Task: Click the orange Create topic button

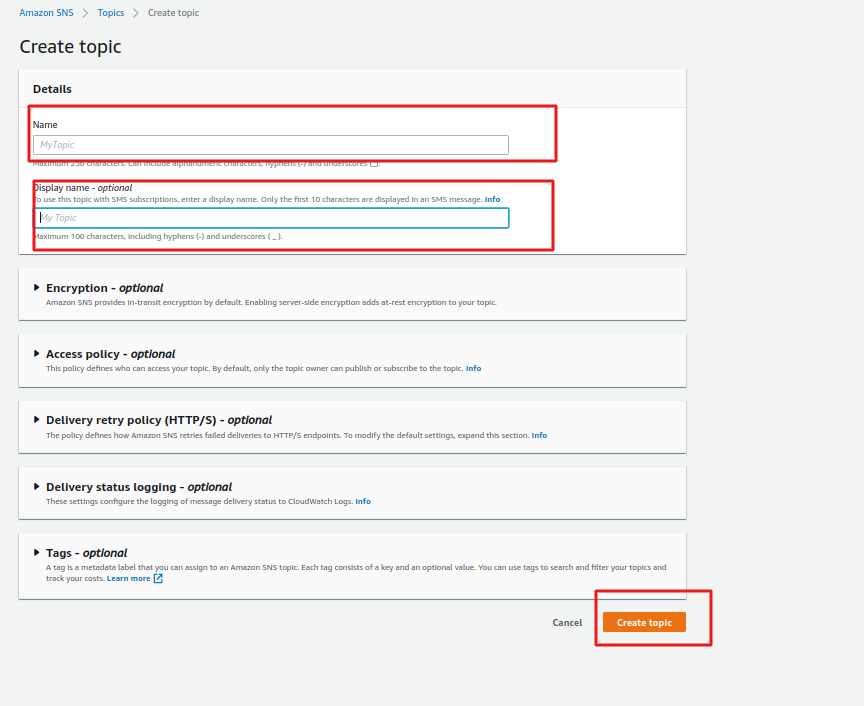Action: pyautogui.click(x=644, y=622)
